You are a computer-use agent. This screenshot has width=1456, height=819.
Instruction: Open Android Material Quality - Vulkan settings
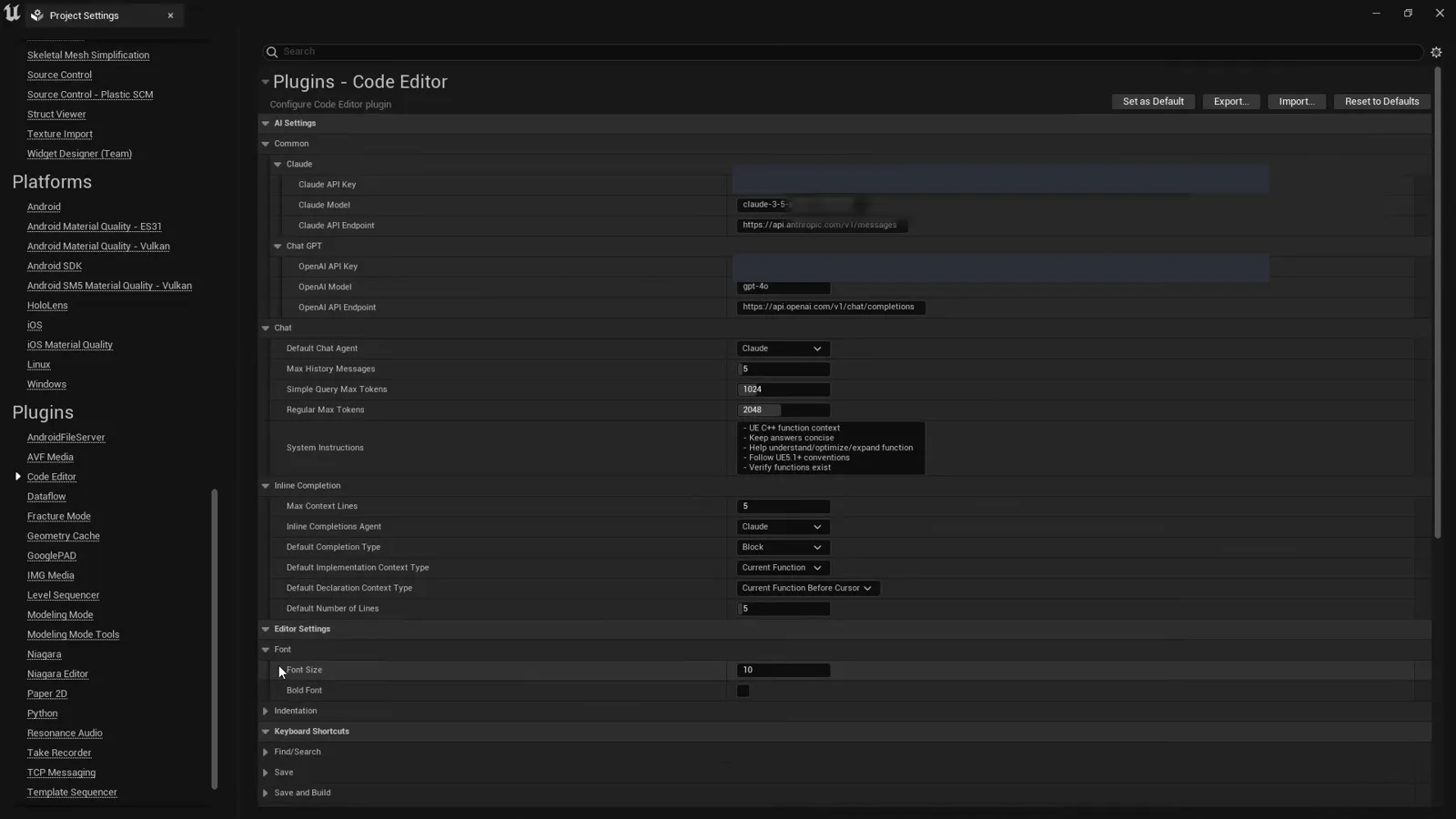click(98, 247)
